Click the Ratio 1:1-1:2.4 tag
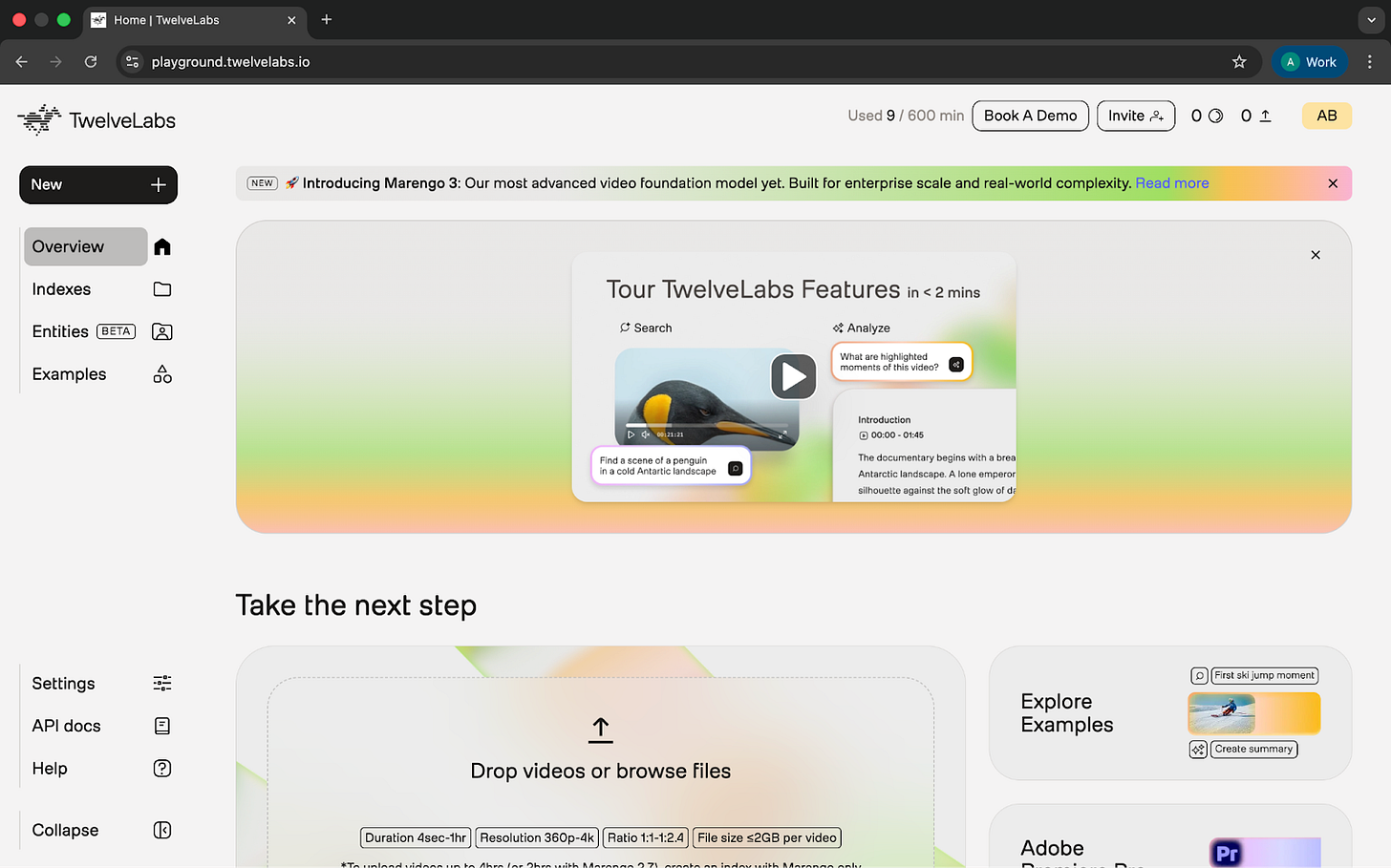 click(x=646, y=838)
